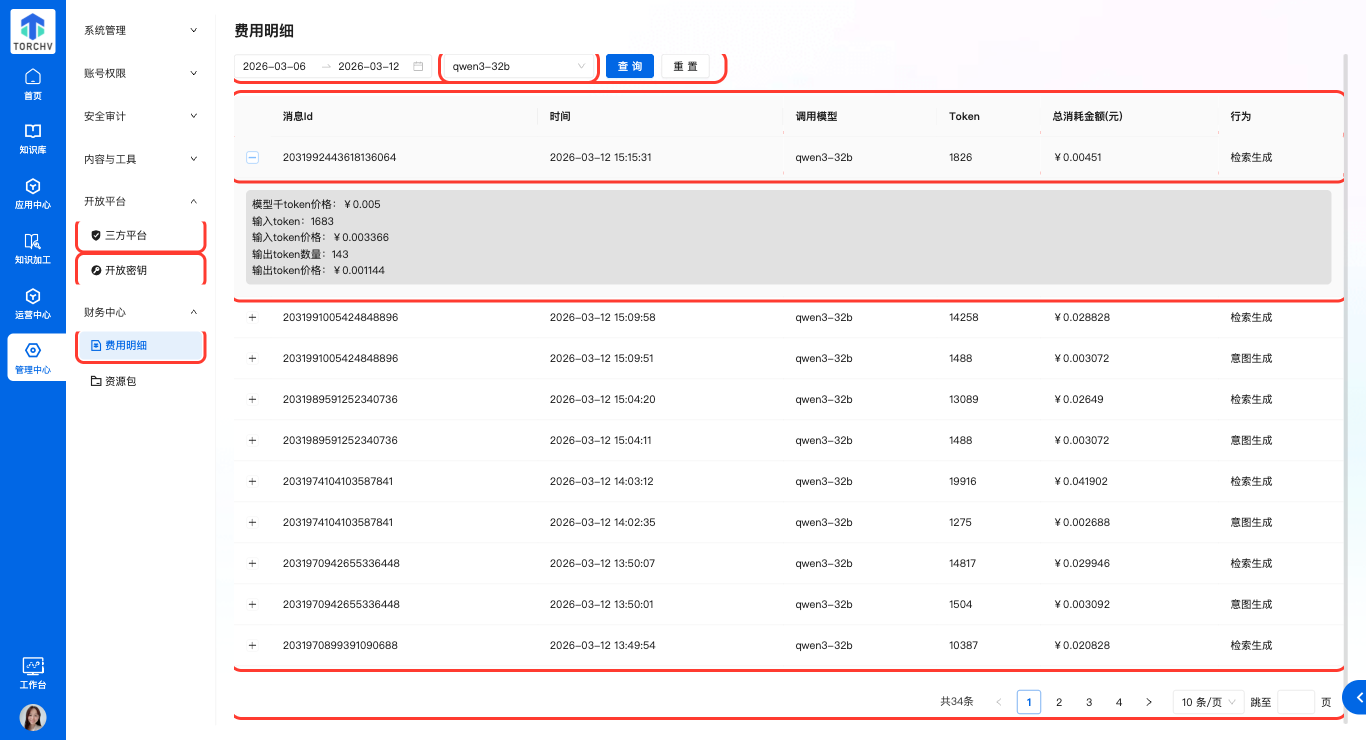Click the 重置 reset button
The width and height of the screenshot is (1366, 740).
685,66
